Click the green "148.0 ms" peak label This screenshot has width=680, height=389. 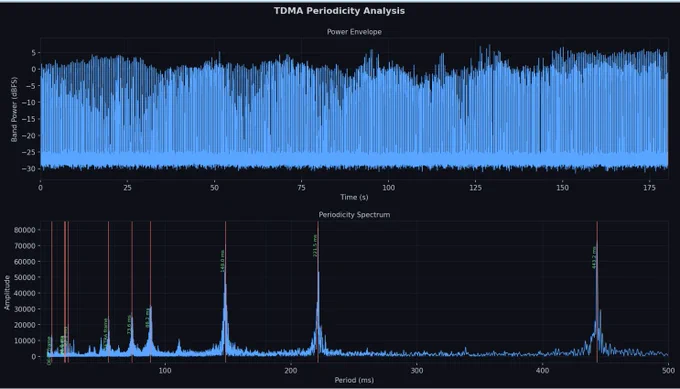tap(222, 261)
